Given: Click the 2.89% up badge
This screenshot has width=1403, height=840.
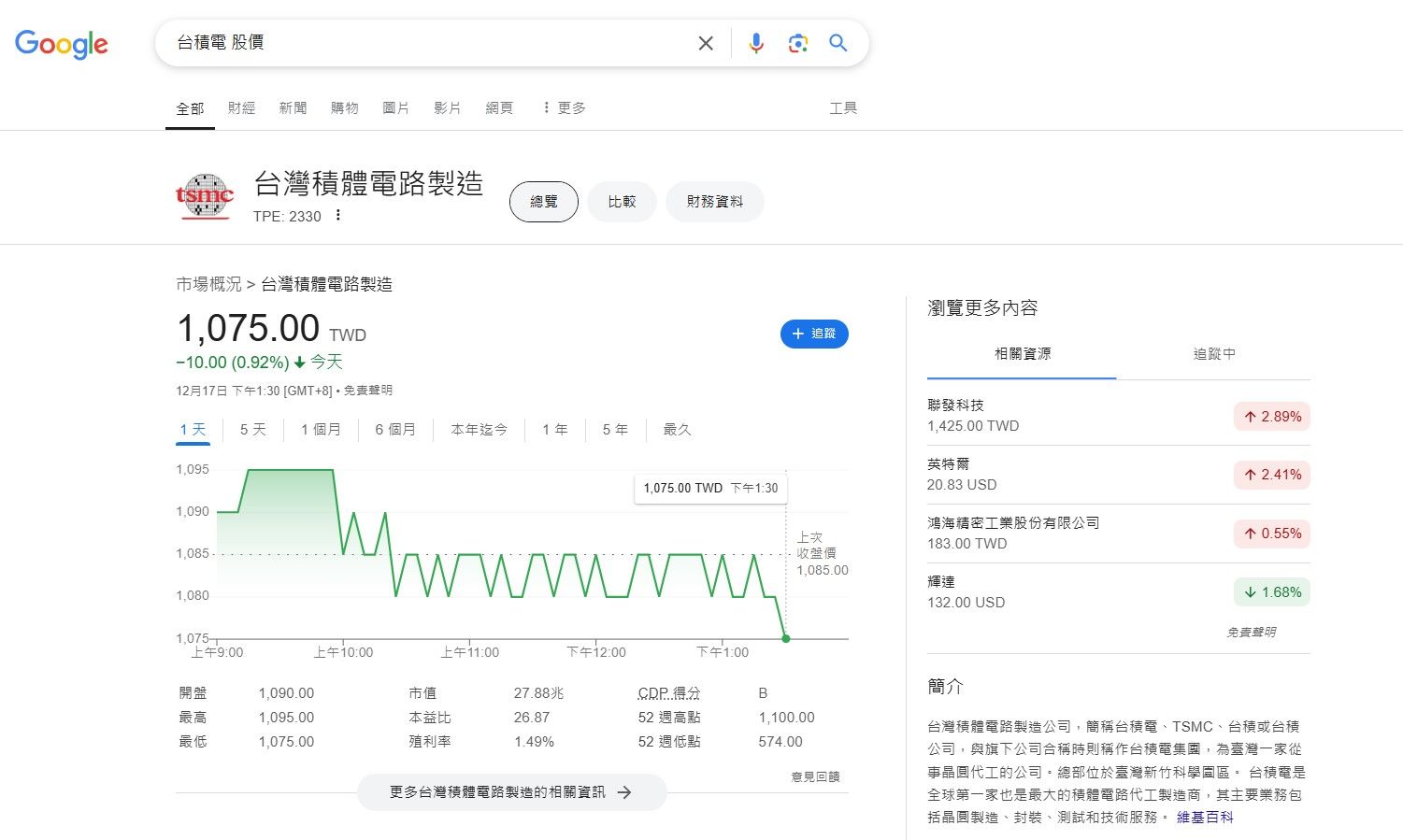Looking at the screenshot, I should (1272, 417).
